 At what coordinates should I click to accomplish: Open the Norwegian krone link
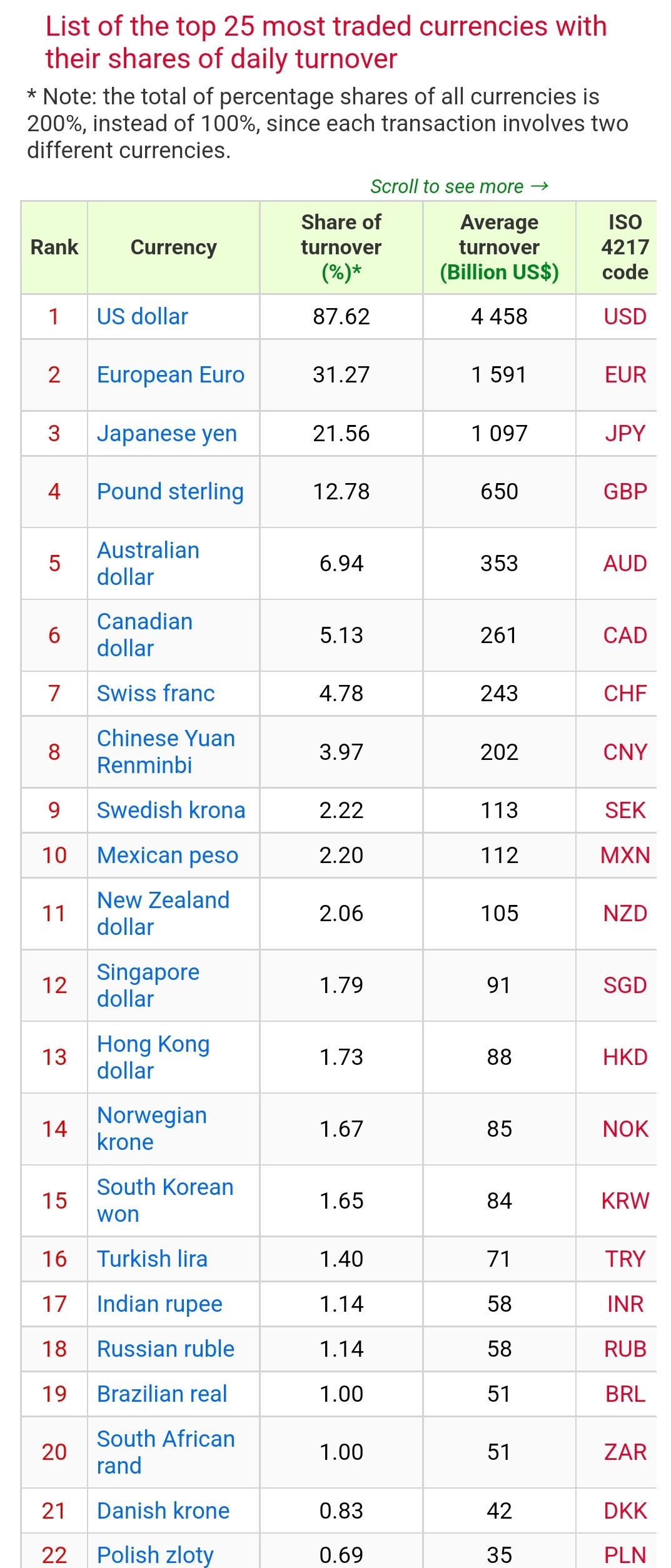pos(152,1129)
